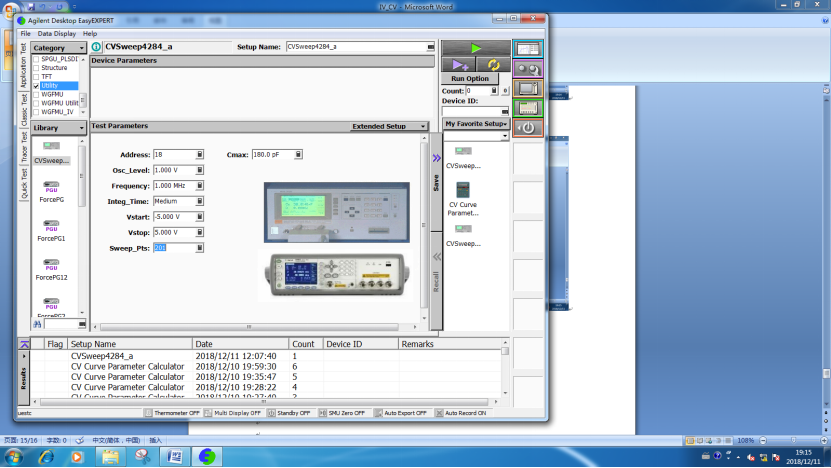Check the SPGU_PLSDI category checkbox
Screen dimensions: 831x468
36,59
